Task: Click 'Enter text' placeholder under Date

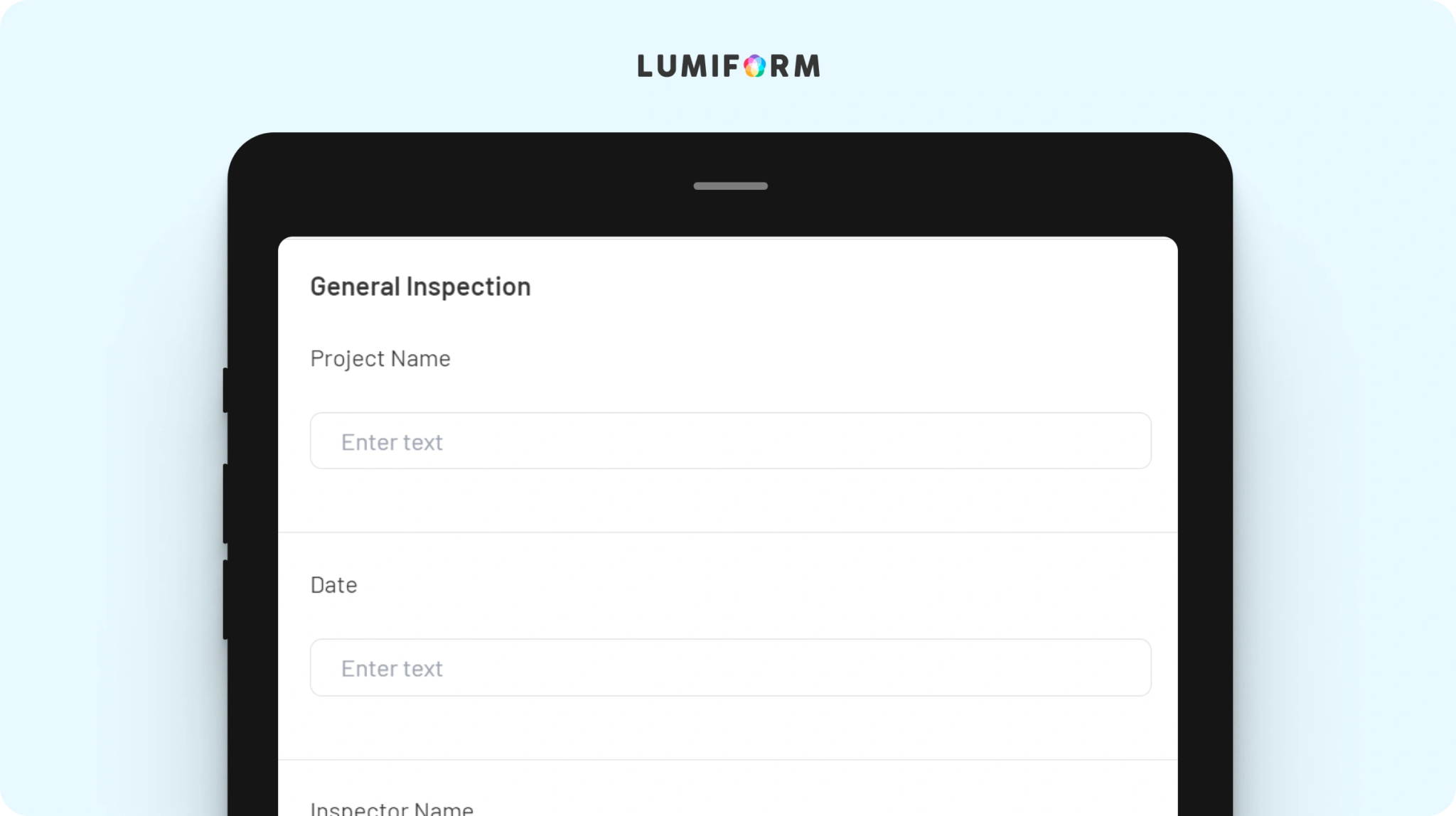Action: [x=392, y=669]
